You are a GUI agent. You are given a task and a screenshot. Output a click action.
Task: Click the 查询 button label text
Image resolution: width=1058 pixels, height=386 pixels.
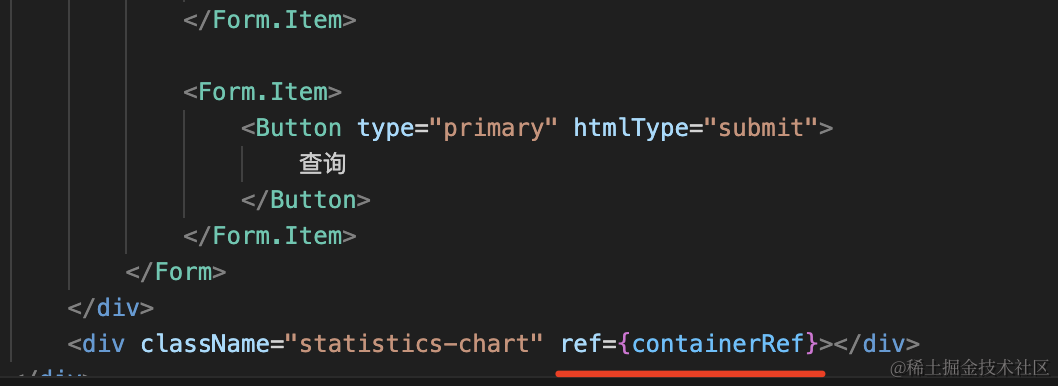323,164
